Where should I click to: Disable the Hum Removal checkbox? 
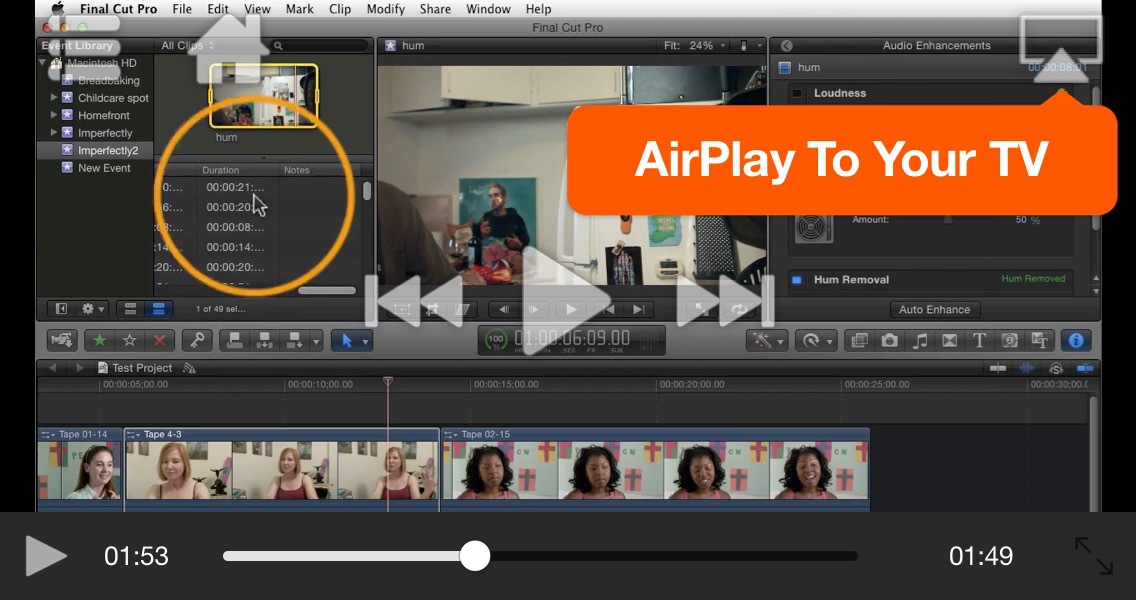[x=797, y=280]
